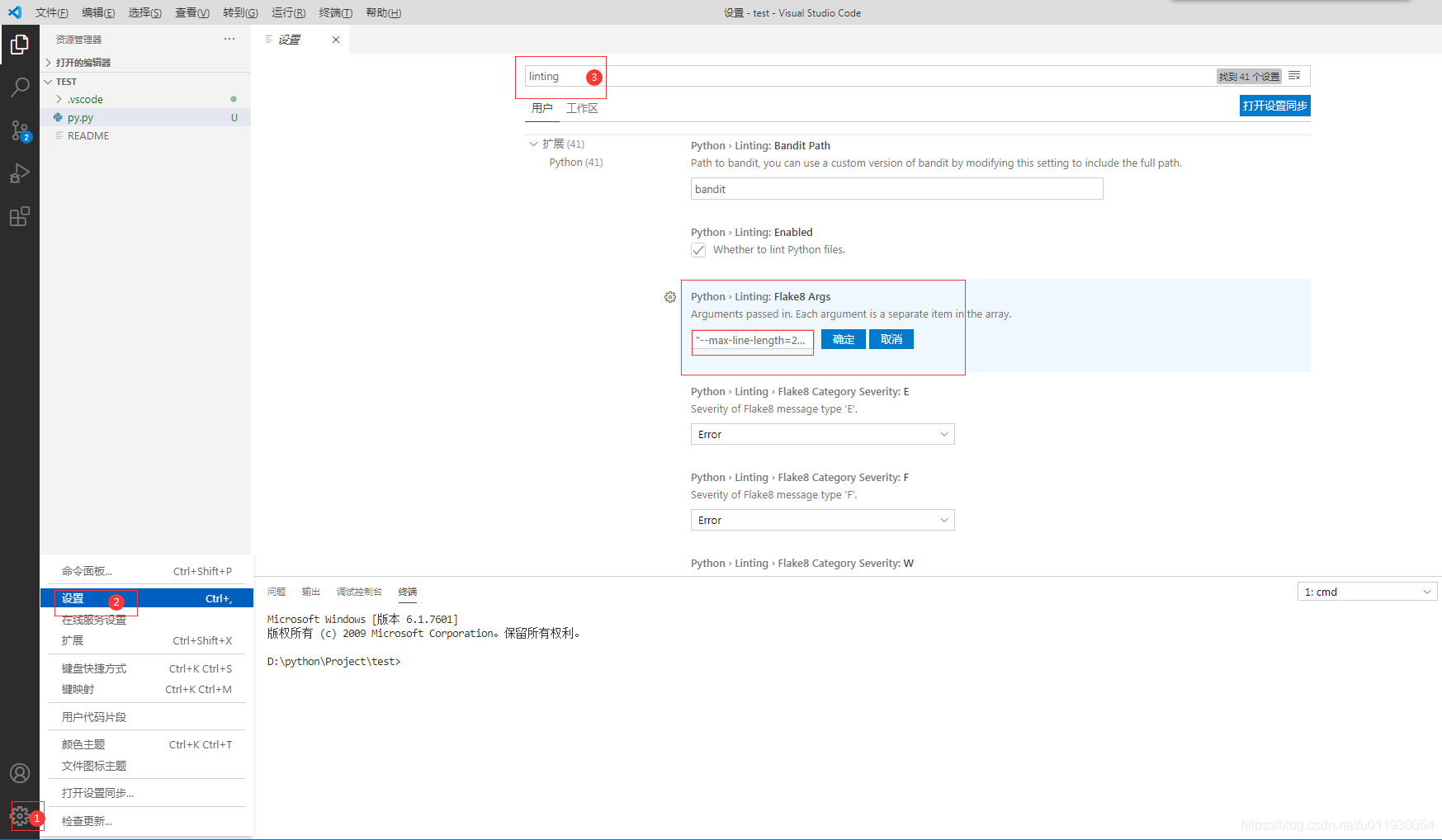The width and height of the screenshot is (1442, 840).
Task: Click 取消 to cancel Flake8 argument edit
Action: pos(891,339)
